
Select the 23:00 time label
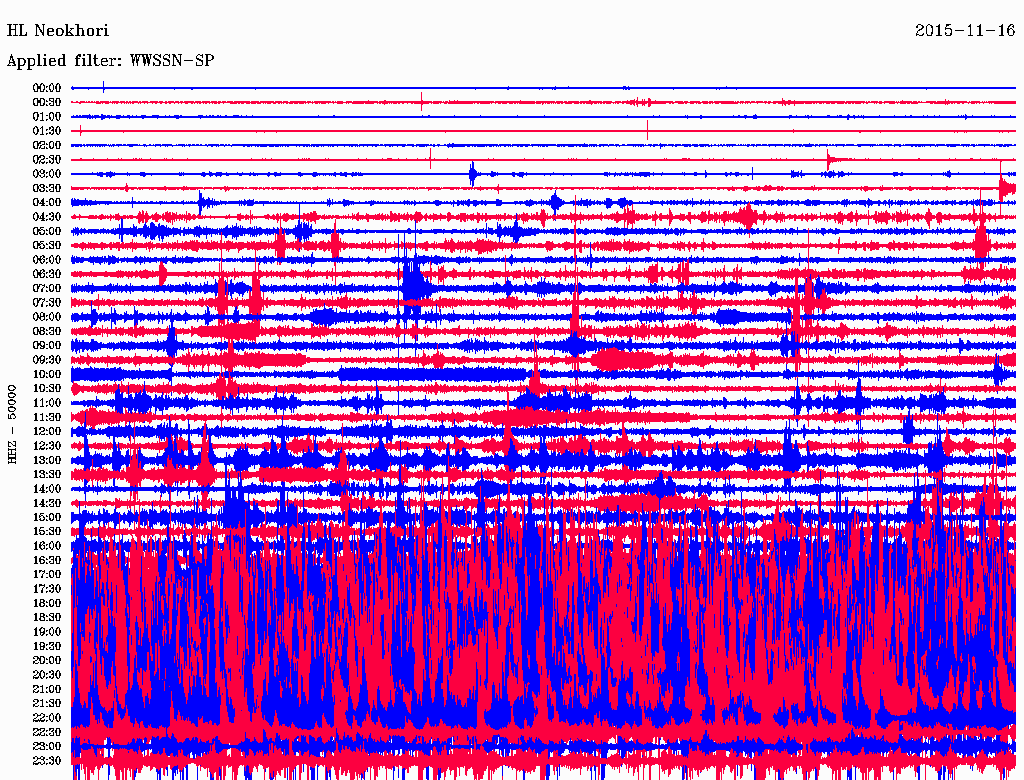(x=47, y=747)
